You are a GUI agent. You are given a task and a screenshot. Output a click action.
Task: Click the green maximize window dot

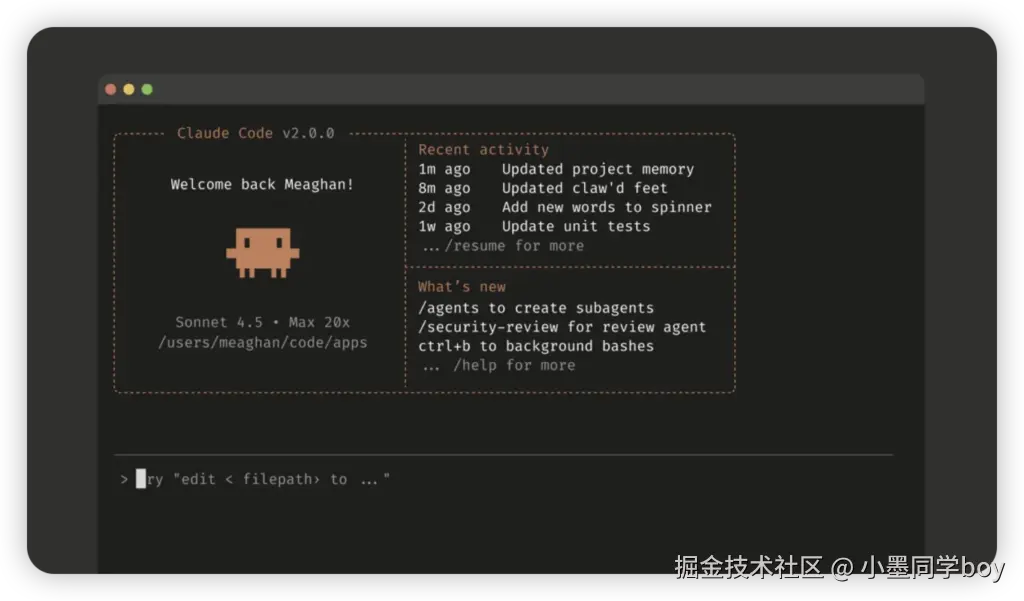(x=148, y=89)
